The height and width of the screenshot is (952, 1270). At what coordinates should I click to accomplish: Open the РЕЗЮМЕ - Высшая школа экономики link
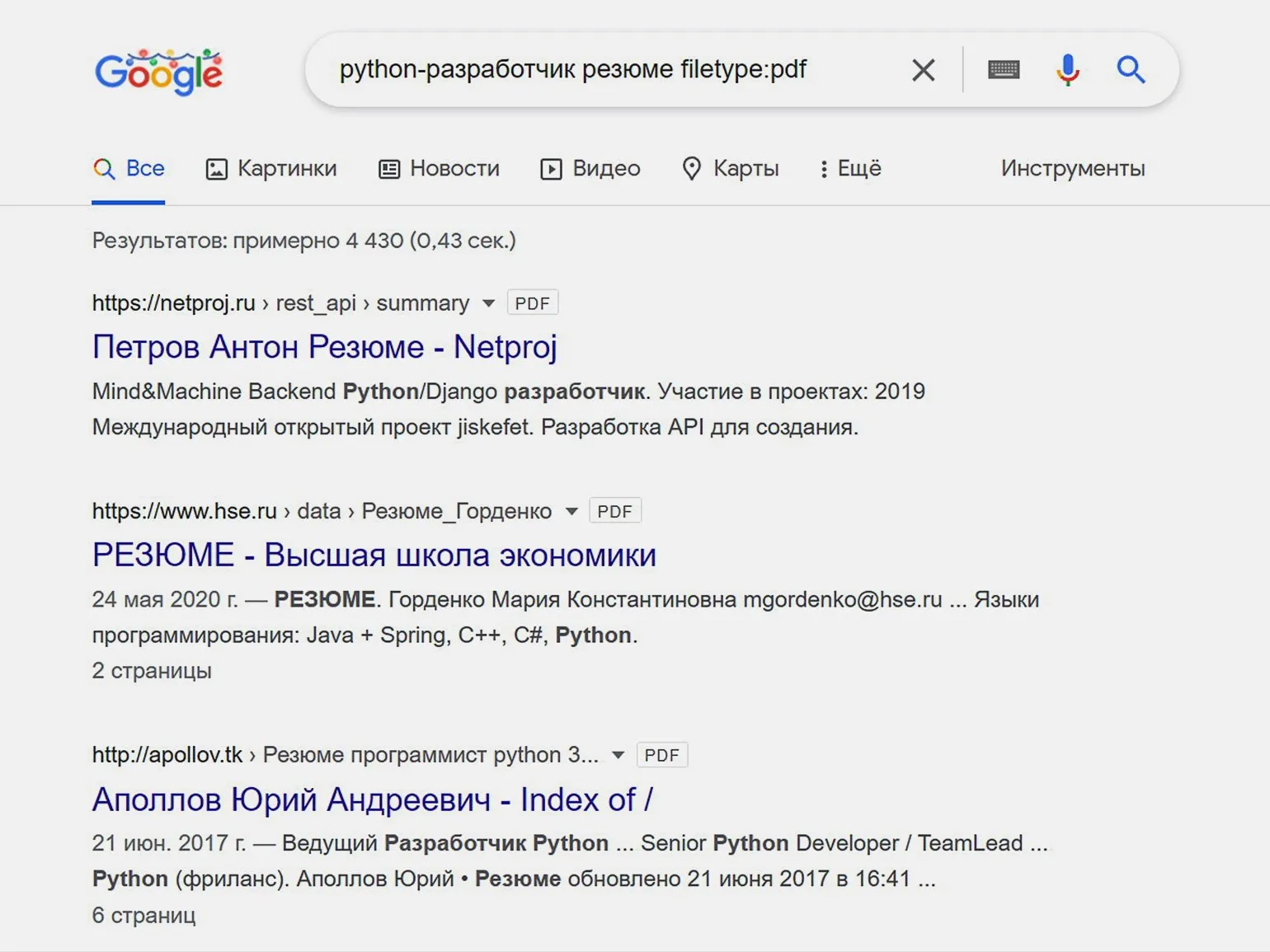coord(374,555)
